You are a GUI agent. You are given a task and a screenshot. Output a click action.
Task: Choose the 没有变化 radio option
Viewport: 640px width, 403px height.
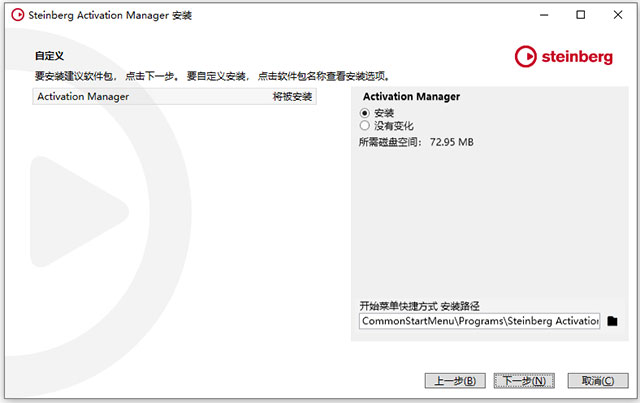(365, 126)
